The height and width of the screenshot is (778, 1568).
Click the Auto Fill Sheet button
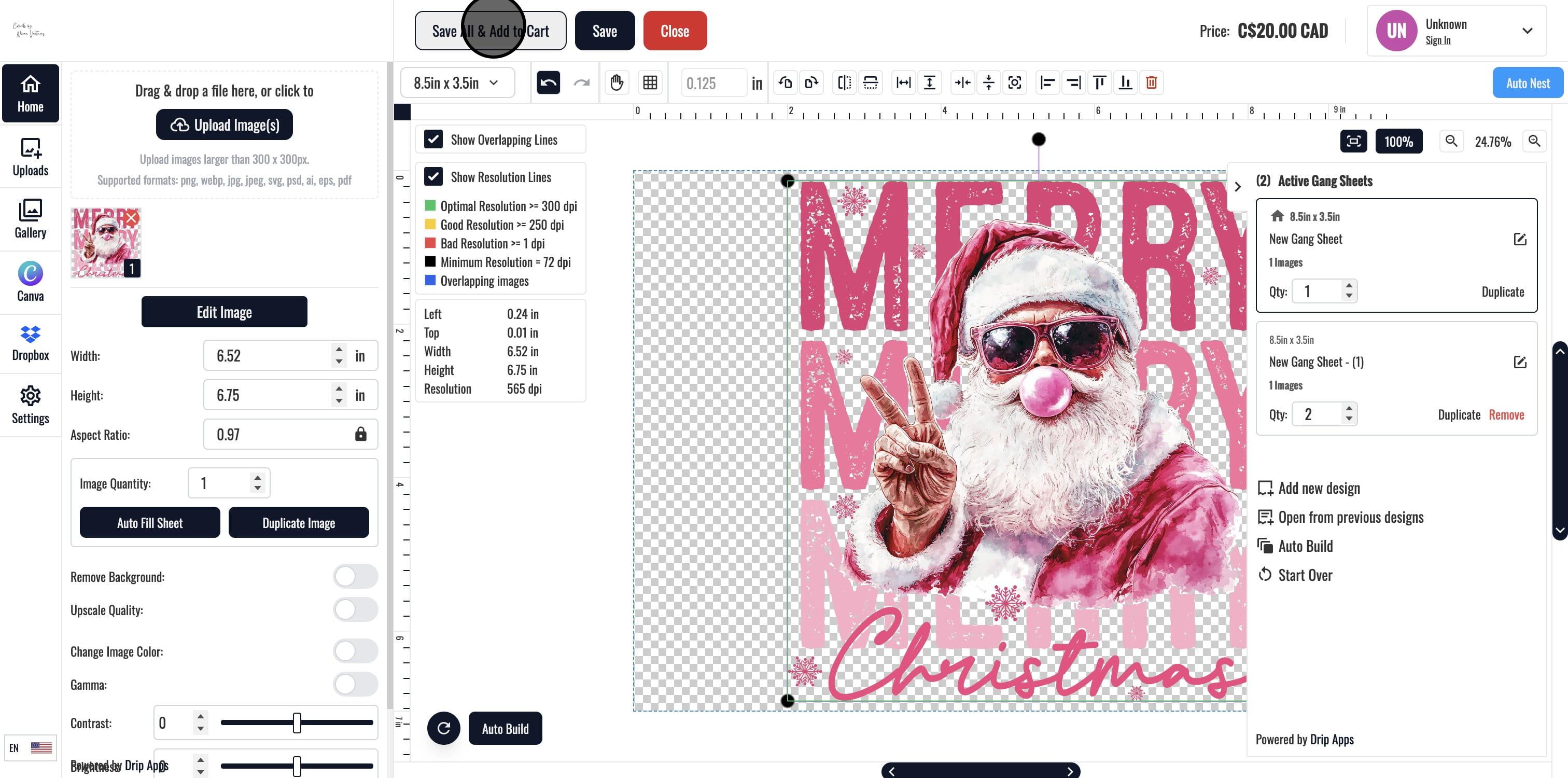pyautogui.click(x=150, y=523)
